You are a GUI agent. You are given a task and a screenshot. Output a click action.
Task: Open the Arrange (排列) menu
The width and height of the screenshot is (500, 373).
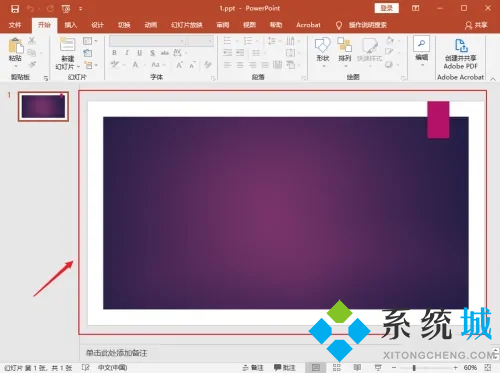(345, 52)
